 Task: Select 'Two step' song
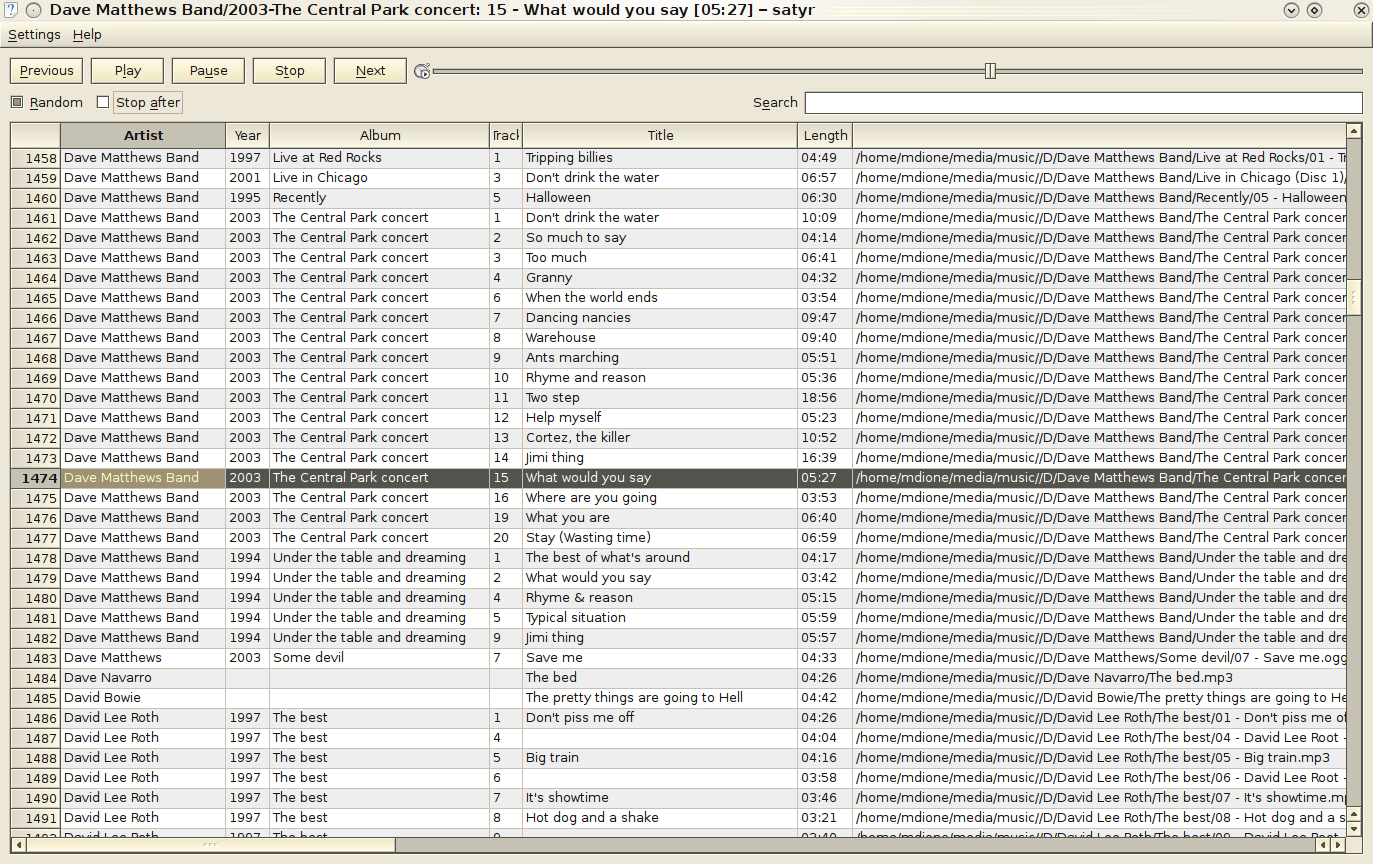553,398
